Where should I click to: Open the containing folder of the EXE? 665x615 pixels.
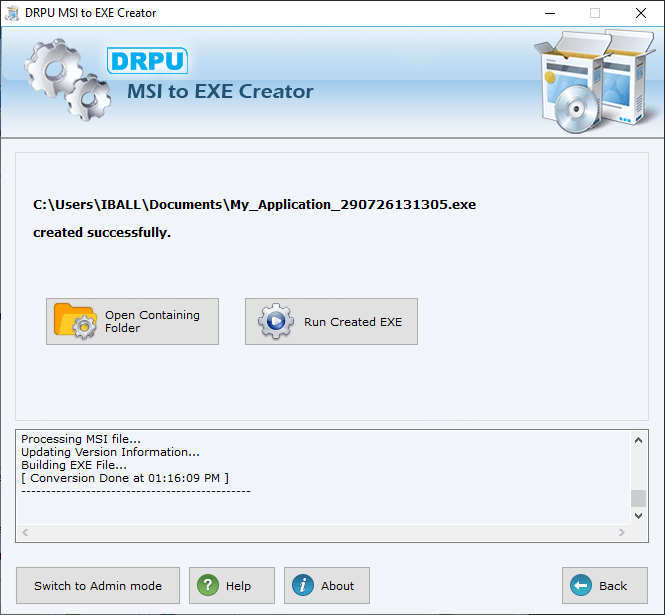tap(132, 321)
